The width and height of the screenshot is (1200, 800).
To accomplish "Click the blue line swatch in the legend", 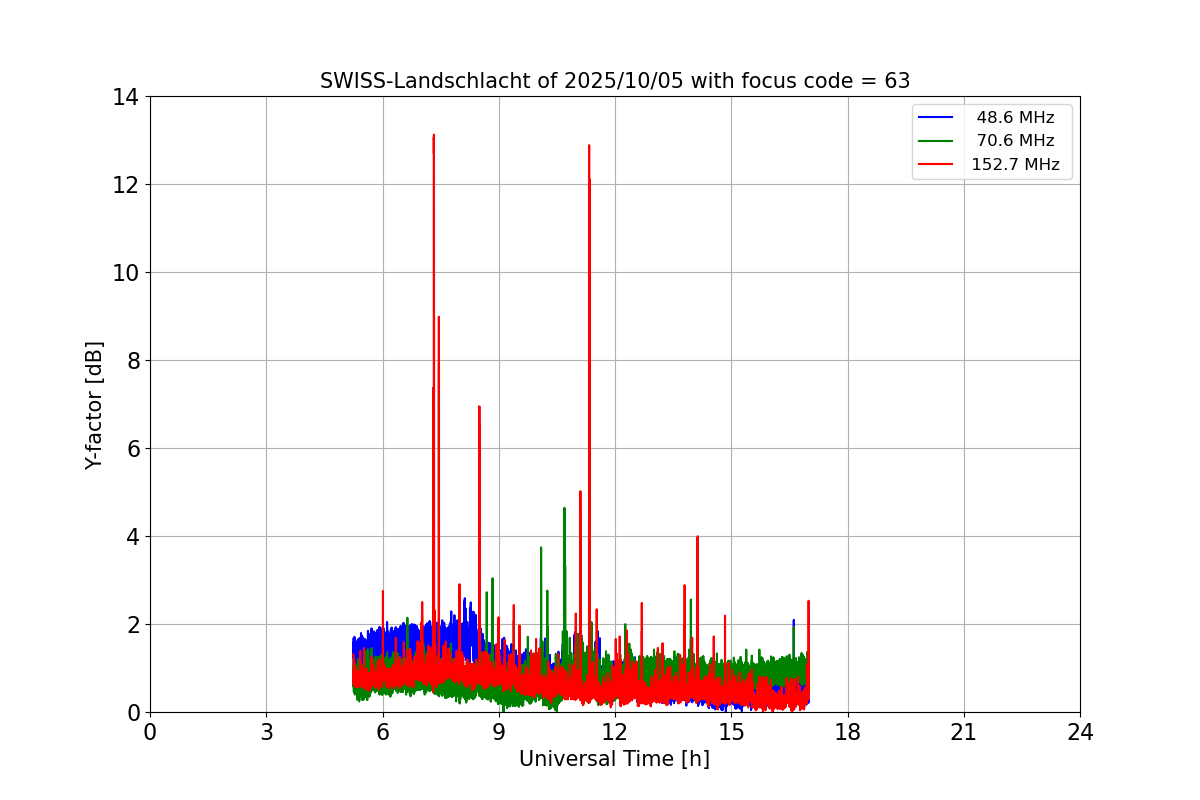I will click(x=936, y=118).
